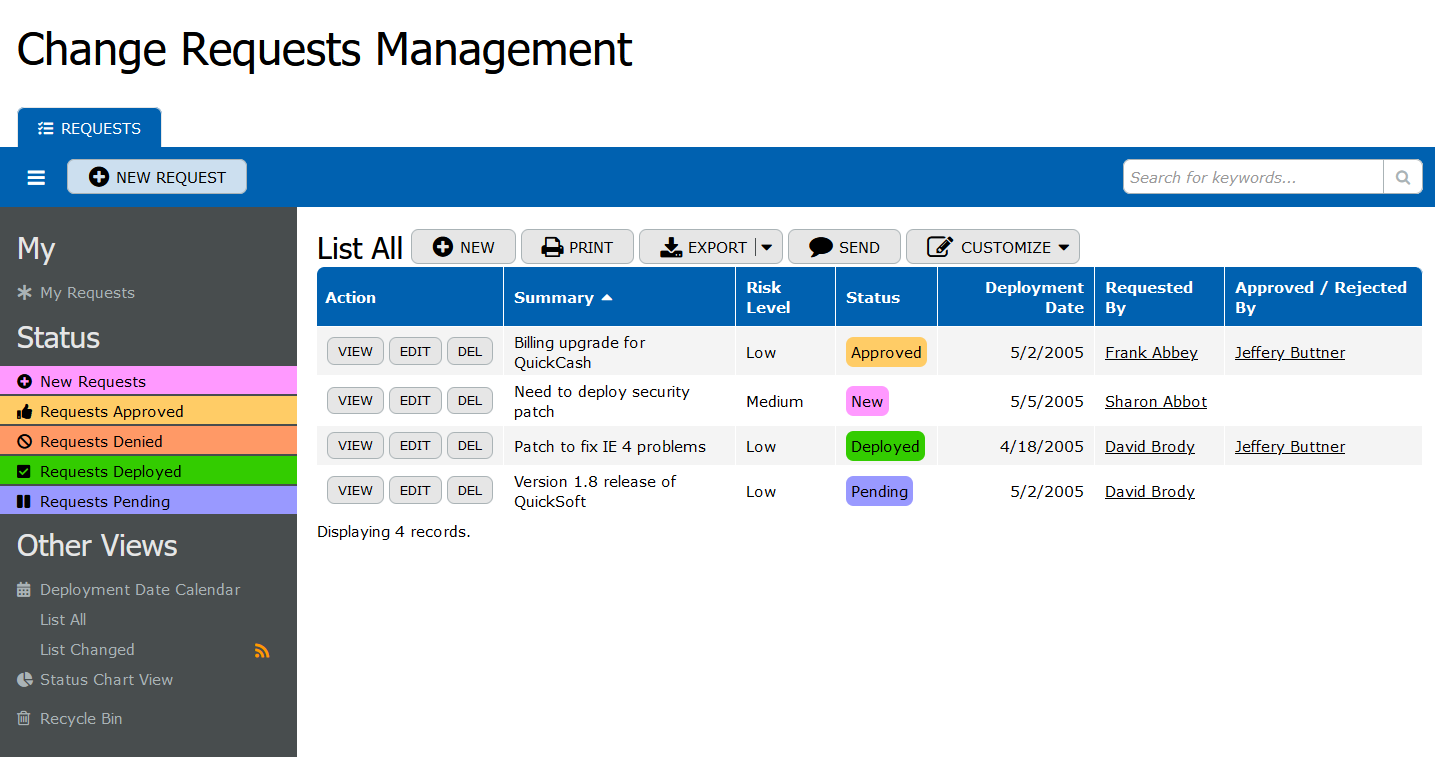1435x757 pixels.
Task: Open the Deployment Date Calendar view
Action: point(139,590)
